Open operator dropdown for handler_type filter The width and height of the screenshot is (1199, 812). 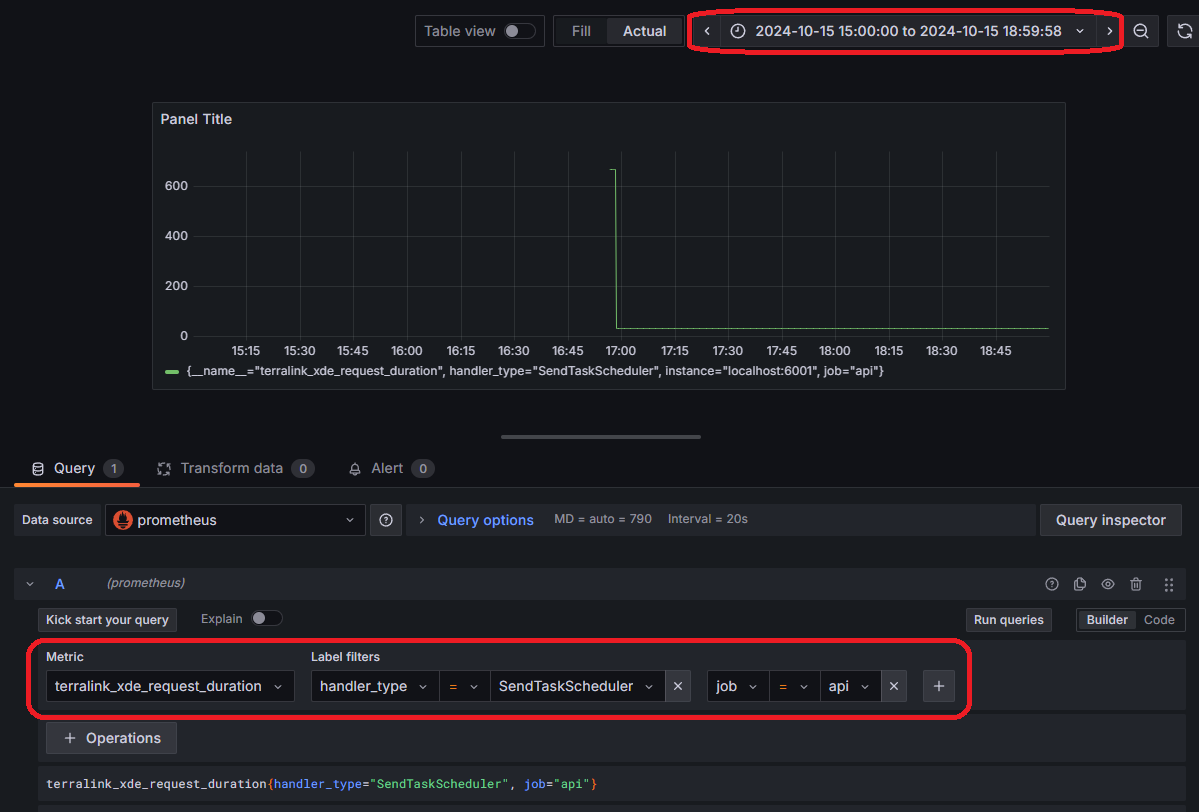tap(464, 686)
